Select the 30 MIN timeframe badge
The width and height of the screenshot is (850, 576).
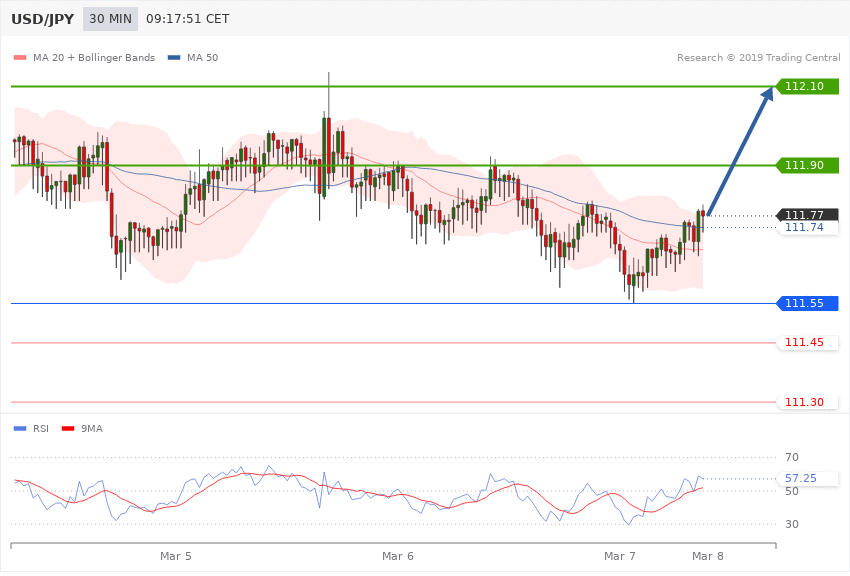111,19
